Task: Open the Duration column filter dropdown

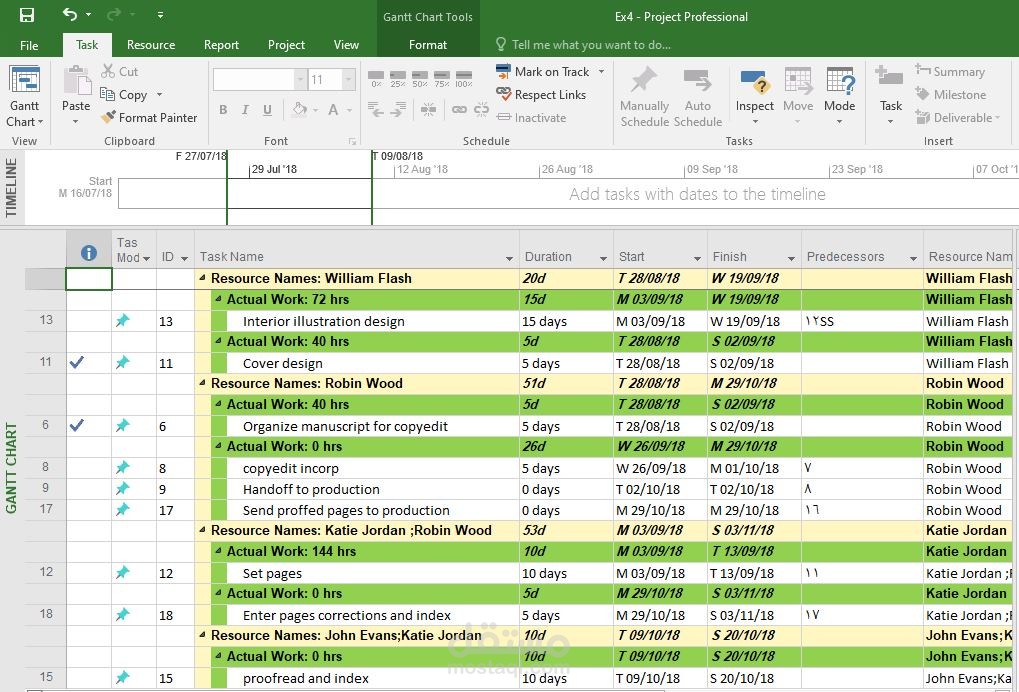Action: coord(603,258)
